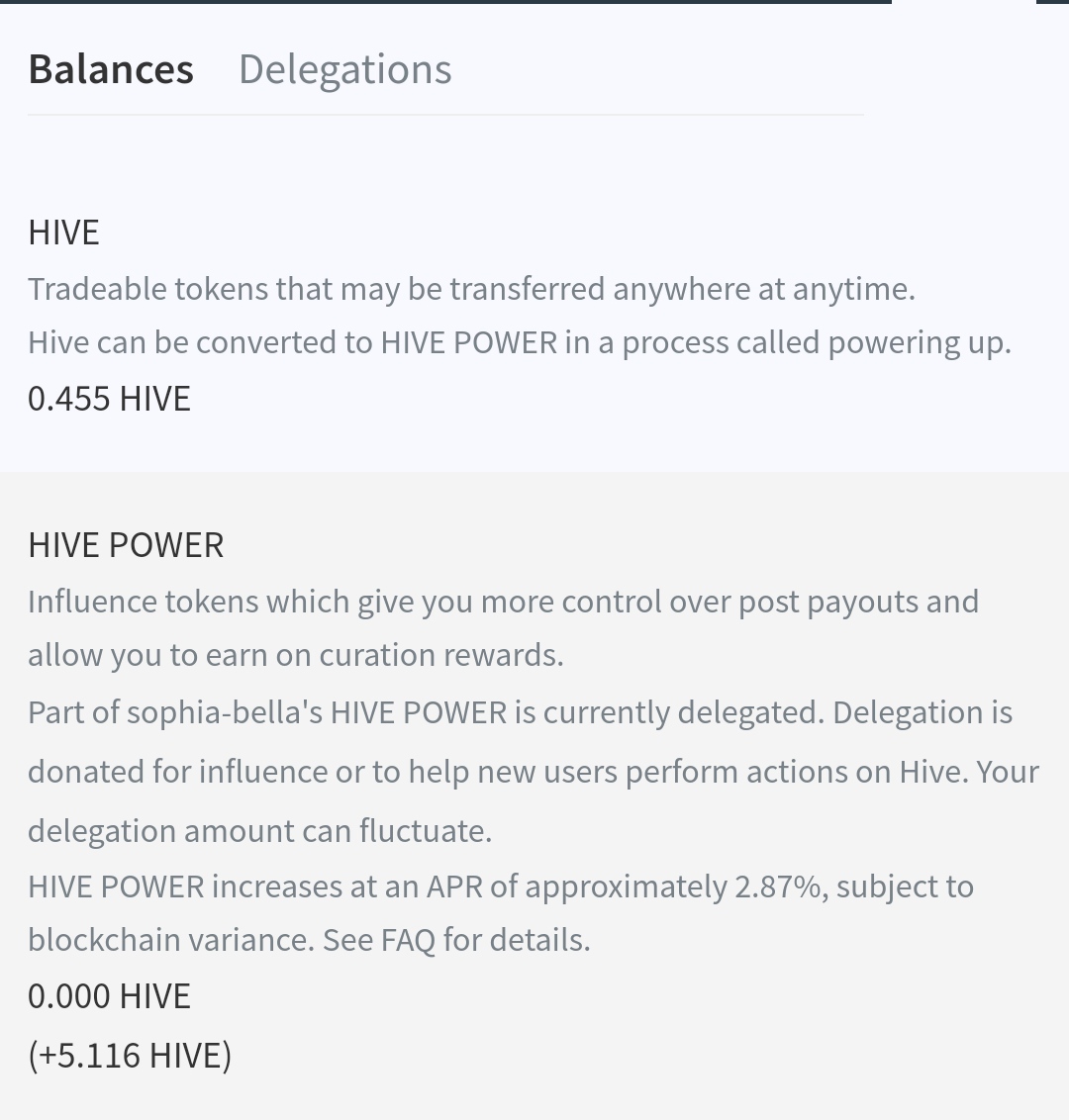Click the words "powering up"
This screenshot has height=1120, width=1069.
click(919, 342)
